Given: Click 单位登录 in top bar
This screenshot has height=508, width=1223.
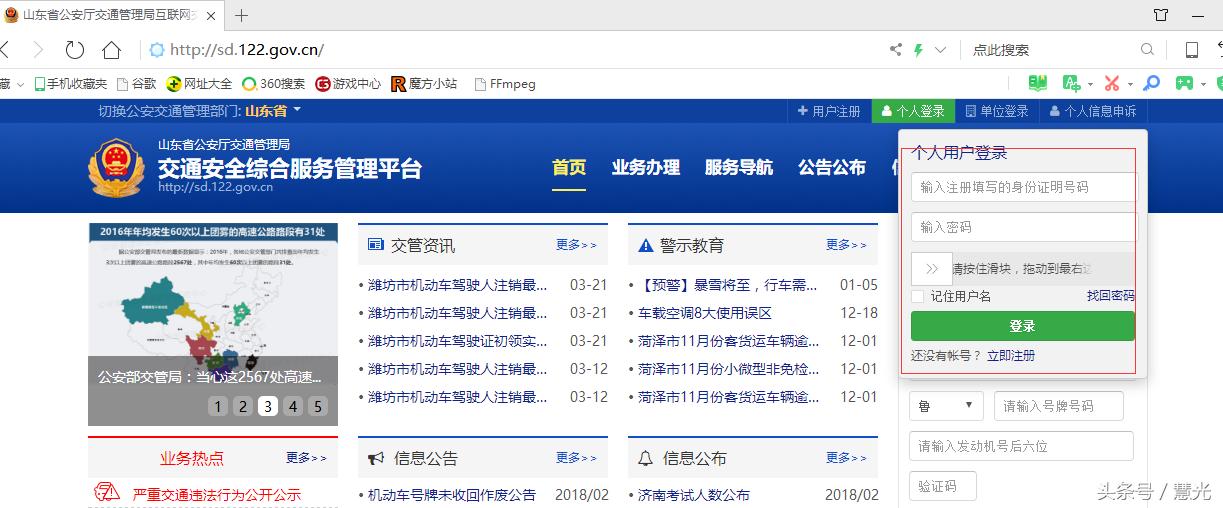Looking at the screenshot, I should tap(996, 111).
